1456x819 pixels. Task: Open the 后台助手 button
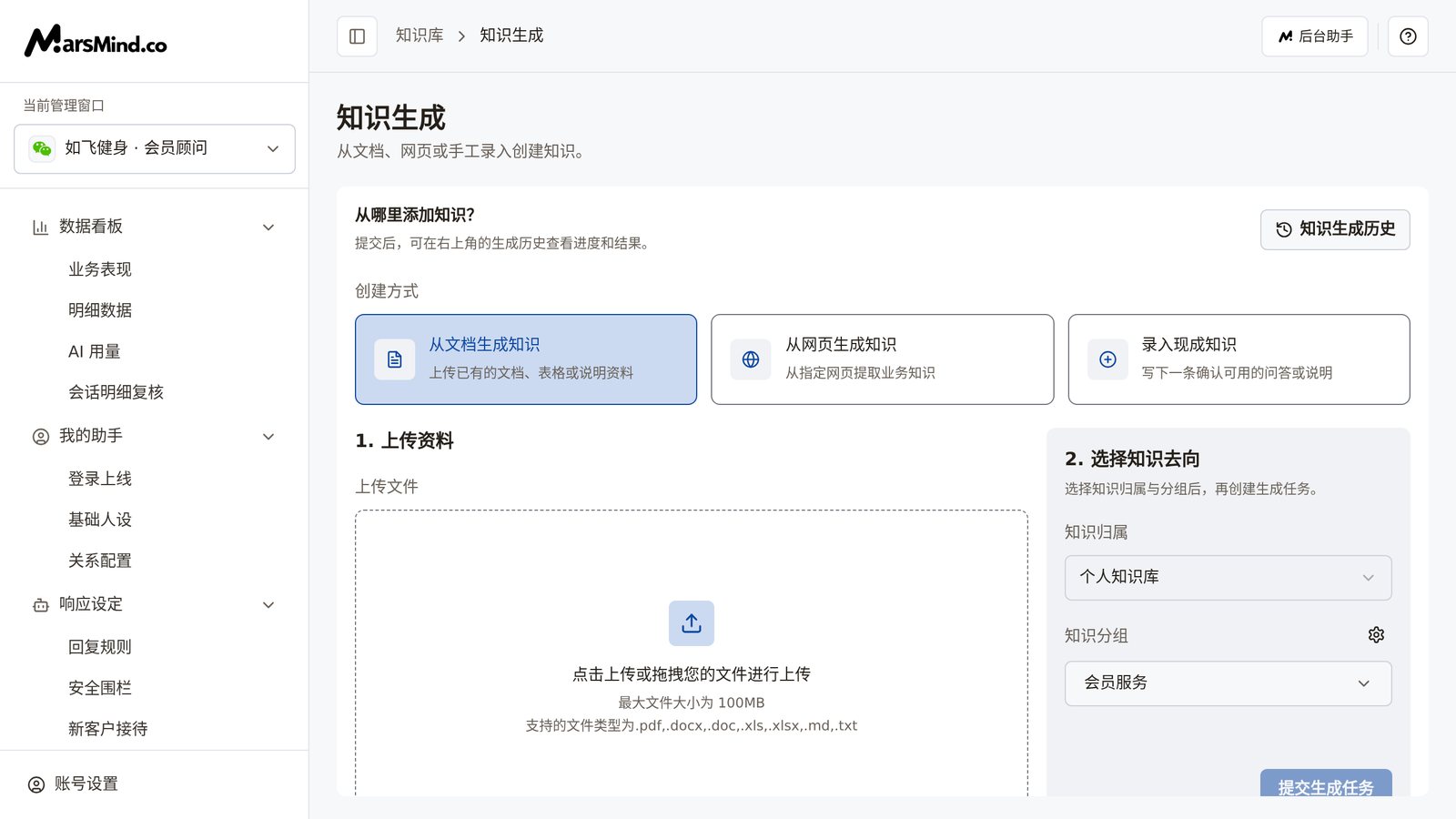(x=1314, y=36)
